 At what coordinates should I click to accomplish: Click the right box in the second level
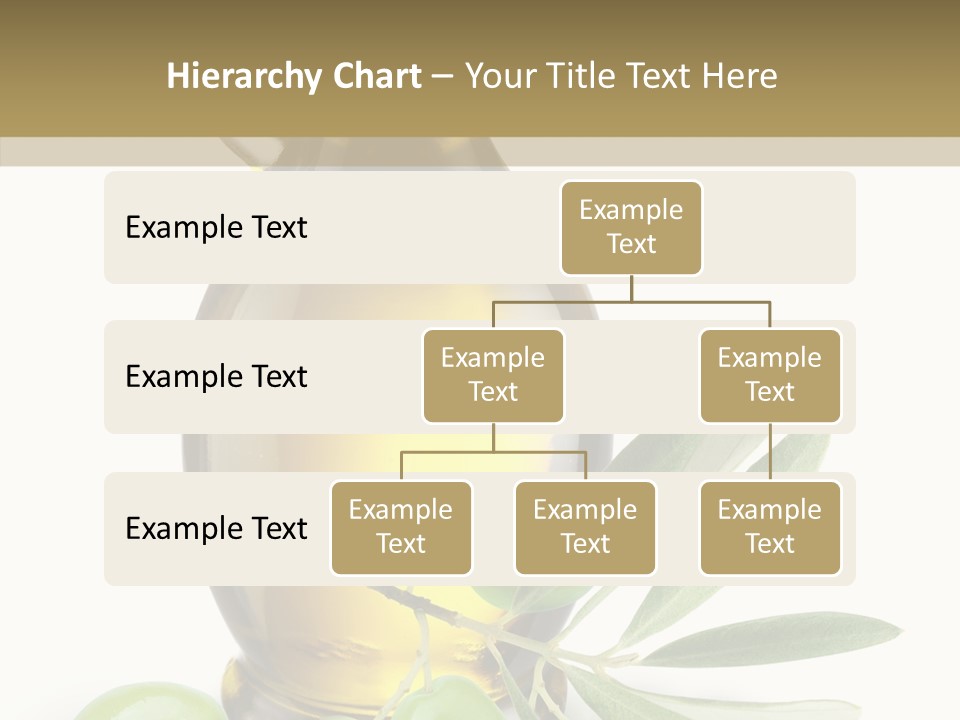(x=770, y=376)
